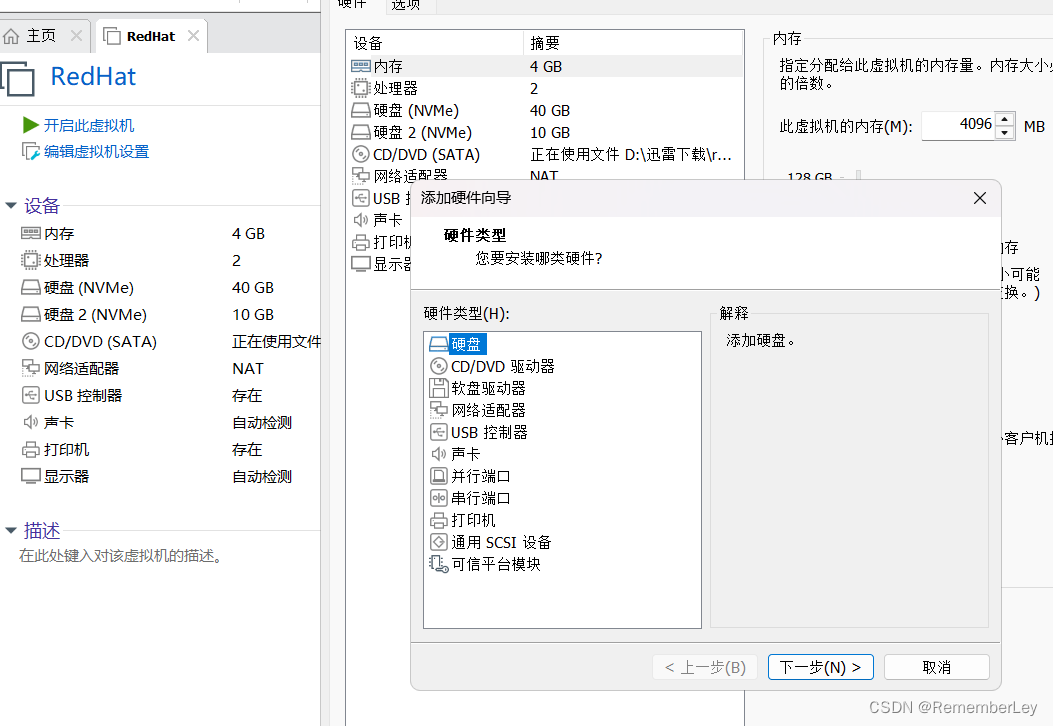Click CD/DVD (SATA) icon in settings table
Screen dimensions: 1053x726
[x=361, y=154]
